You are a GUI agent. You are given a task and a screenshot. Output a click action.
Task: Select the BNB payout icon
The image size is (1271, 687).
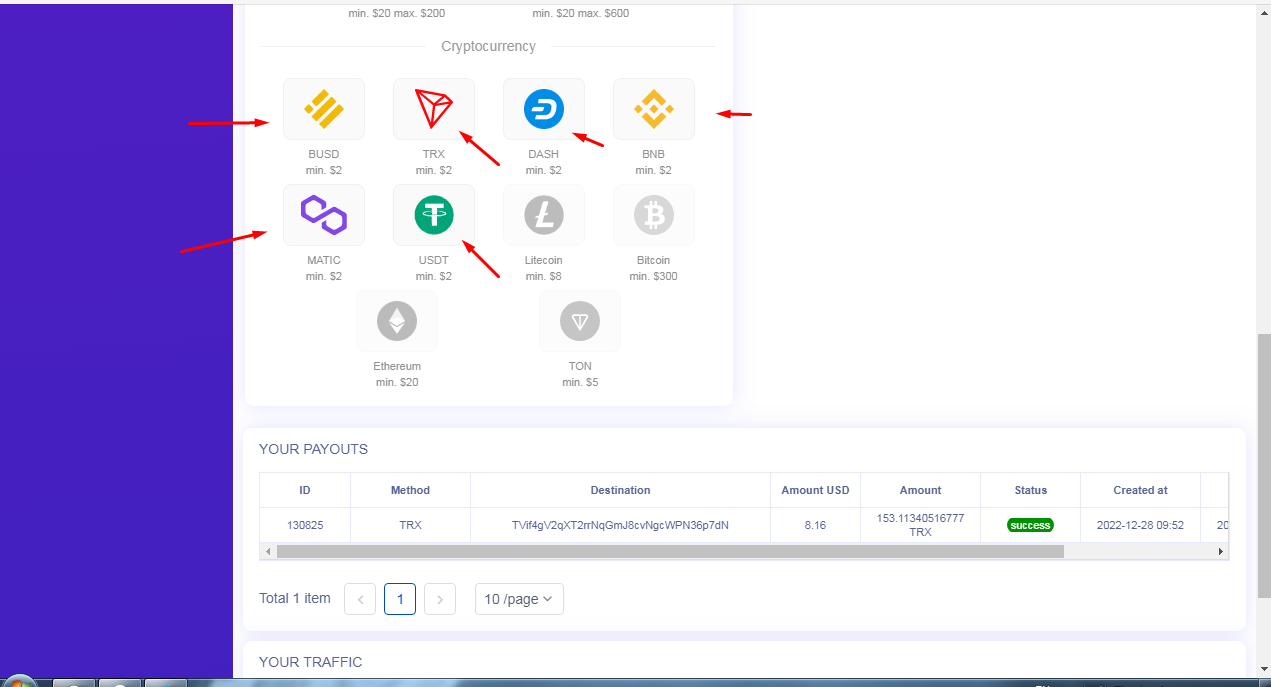(x=654, y=109)
